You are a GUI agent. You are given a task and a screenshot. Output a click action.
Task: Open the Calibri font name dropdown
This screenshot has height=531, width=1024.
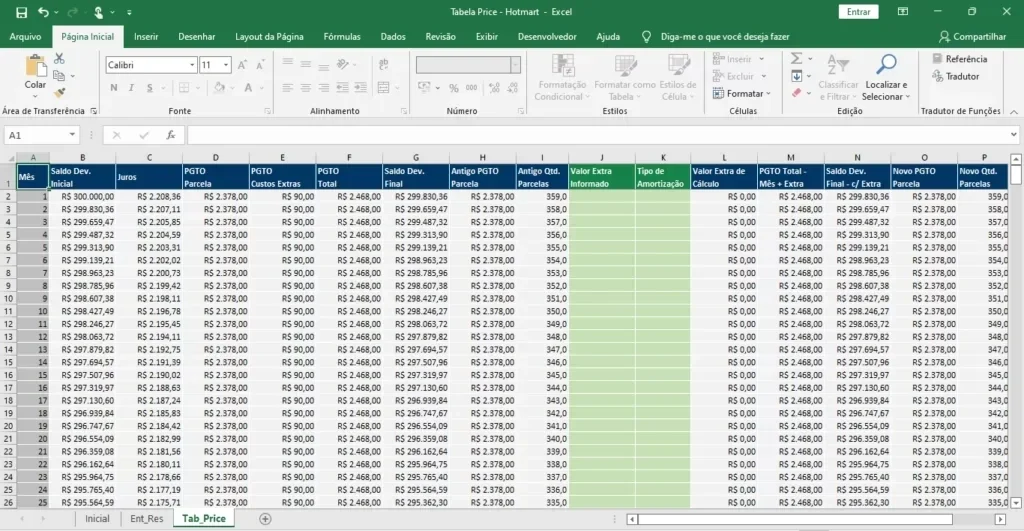(192, 65)
